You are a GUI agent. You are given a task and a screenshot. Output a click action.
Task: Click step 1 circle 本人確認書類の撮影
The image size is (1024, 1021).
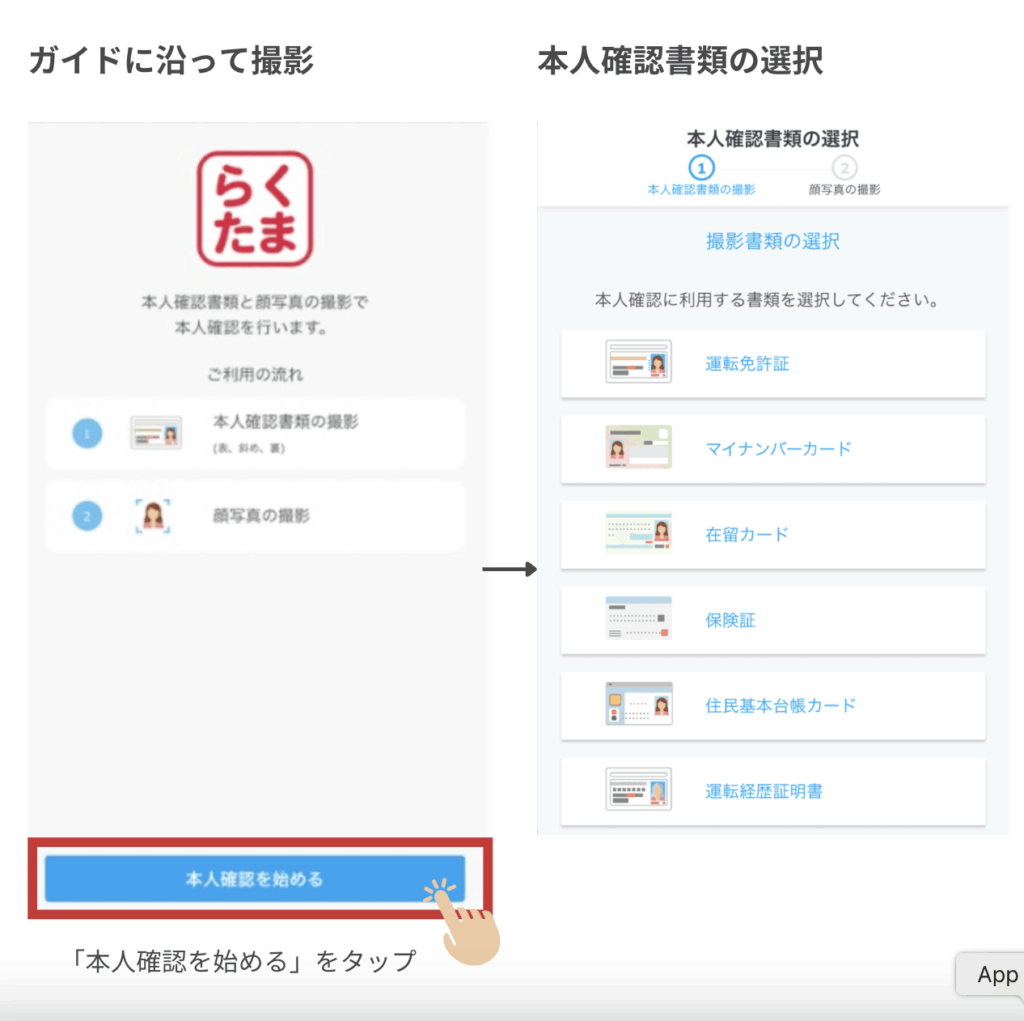pos(701,167)
